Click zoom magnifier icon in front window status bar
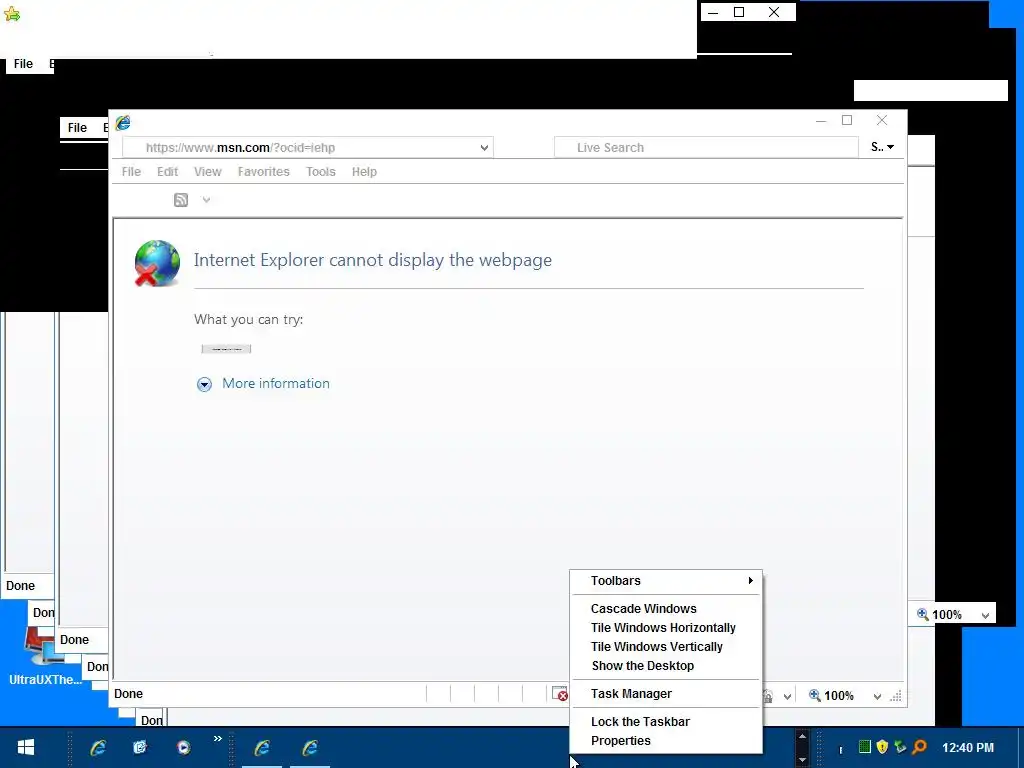1024x768 pixels. (814, 696)
